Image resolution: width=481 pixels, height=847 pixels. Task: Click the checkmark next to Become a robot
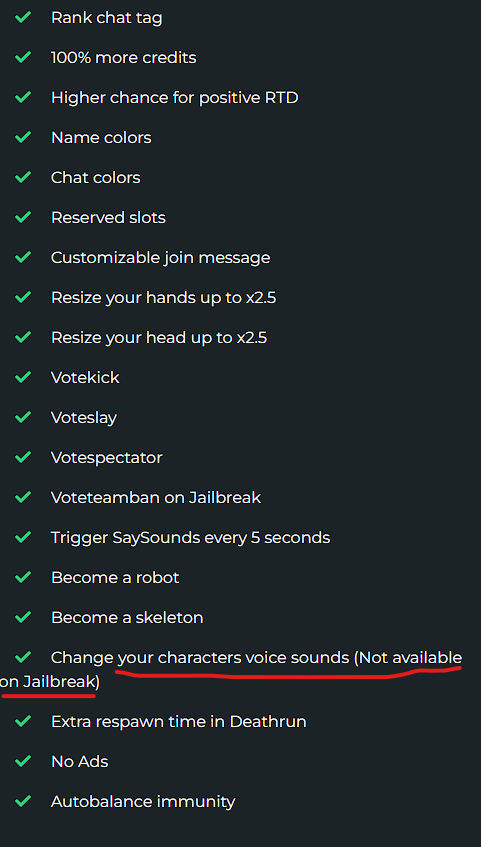pyautogui.click(x=23, y=577)
